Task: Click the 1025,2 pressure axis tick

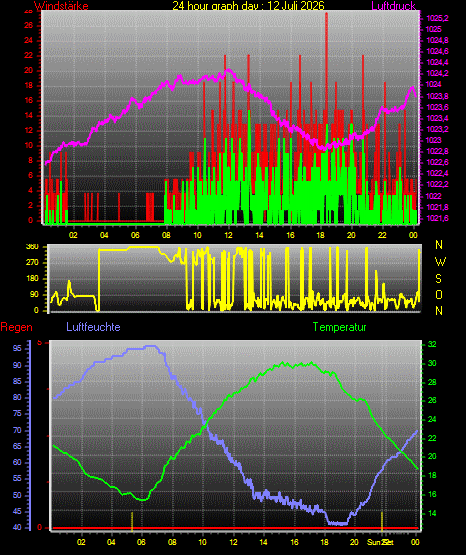Action: click(437, 18)
